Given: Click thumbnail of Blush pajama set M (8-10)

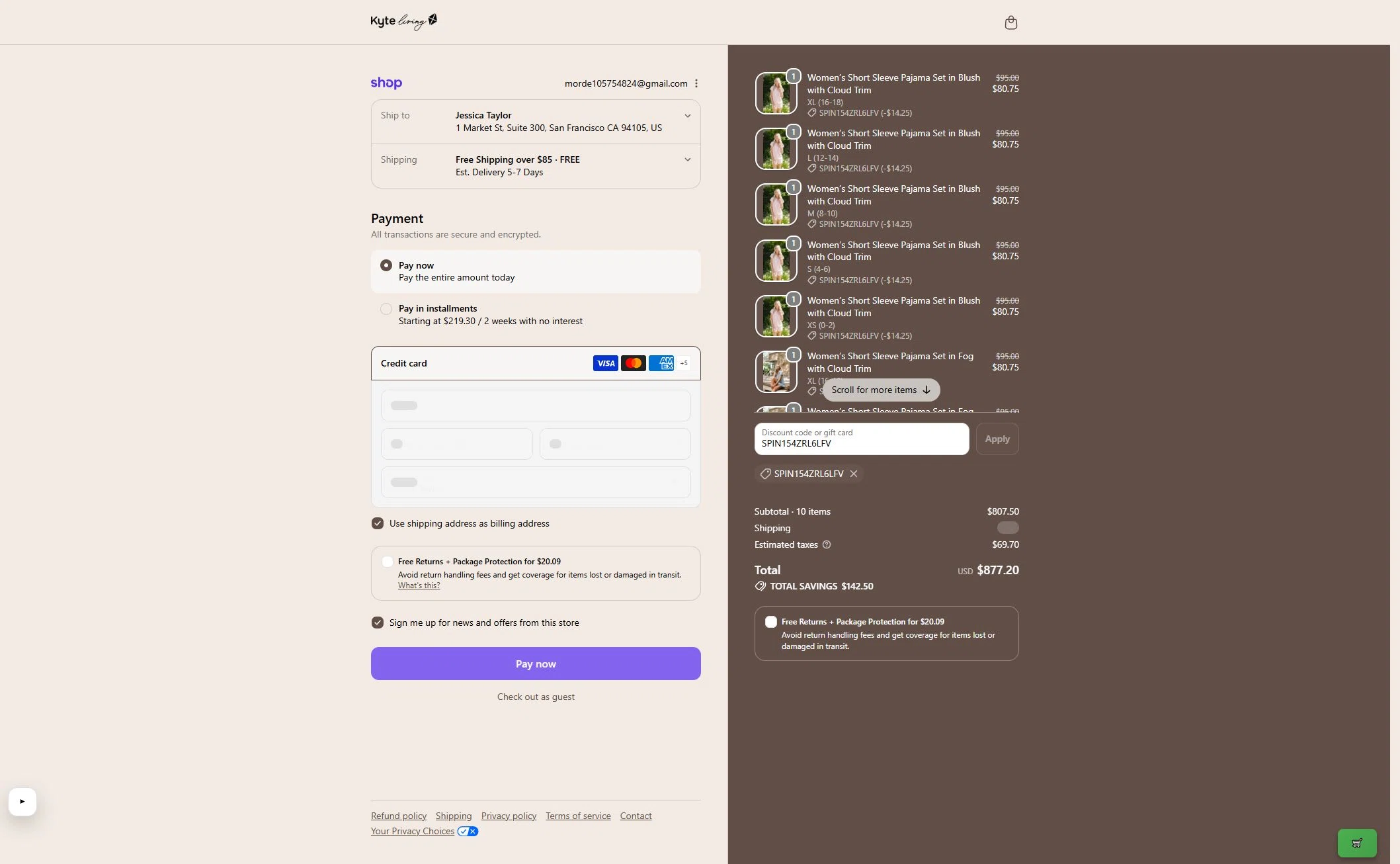Looking at the screenshot, I should click(776, 204).
